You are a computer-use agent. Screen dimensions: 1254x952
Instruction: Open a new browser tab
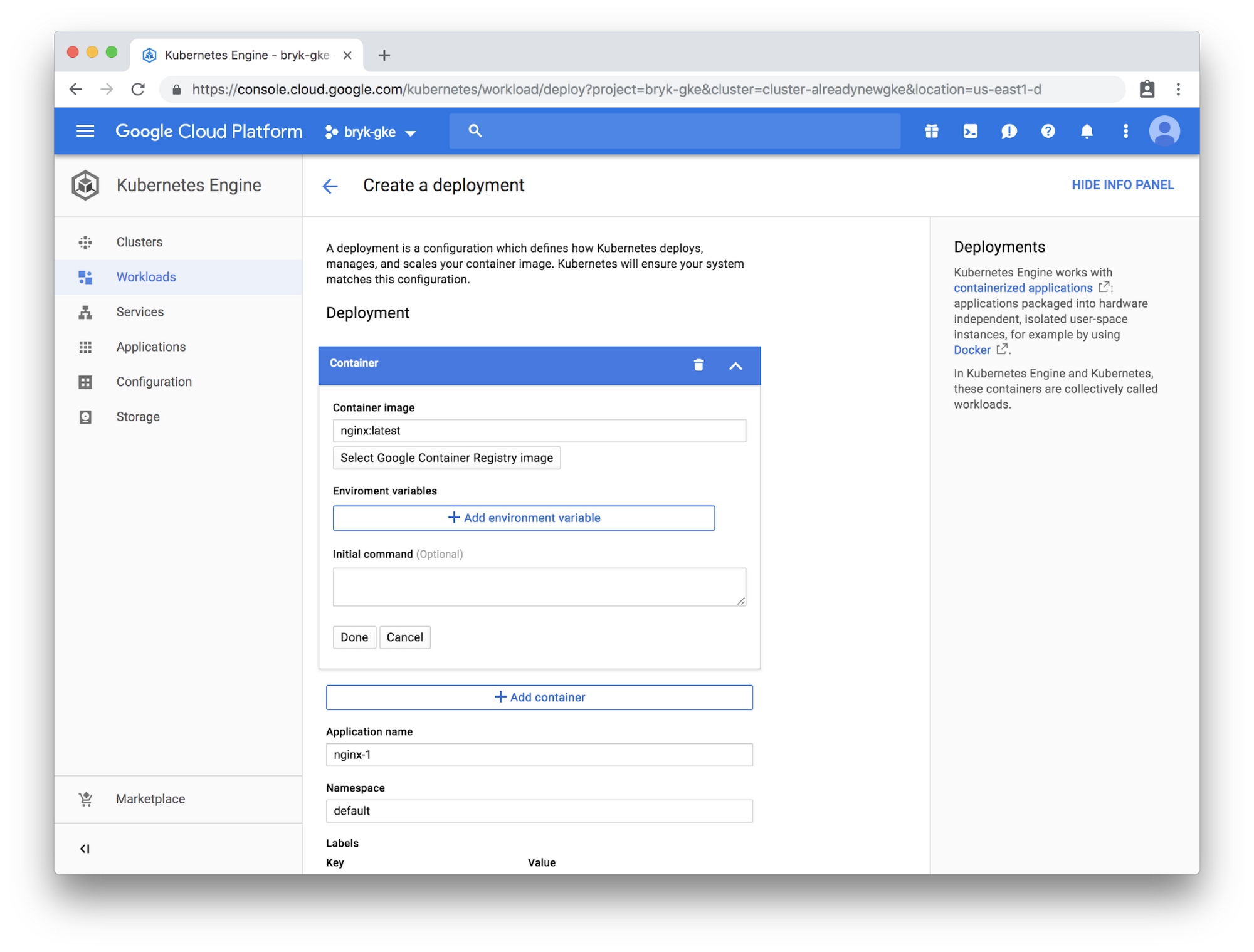tap(384, 55)
